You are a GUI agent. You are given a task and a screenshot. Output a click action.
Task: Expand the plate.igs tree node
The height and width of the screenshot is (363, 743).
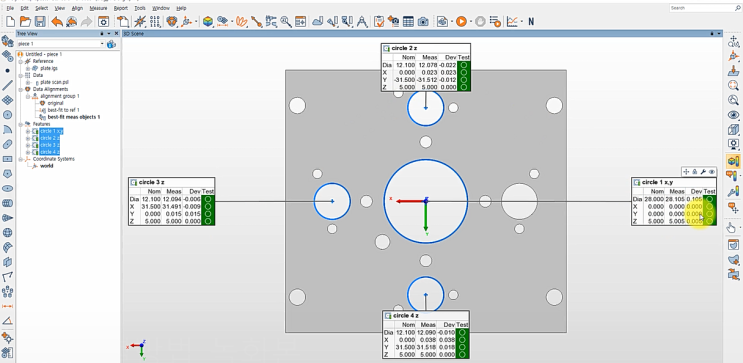coord(28,68)
